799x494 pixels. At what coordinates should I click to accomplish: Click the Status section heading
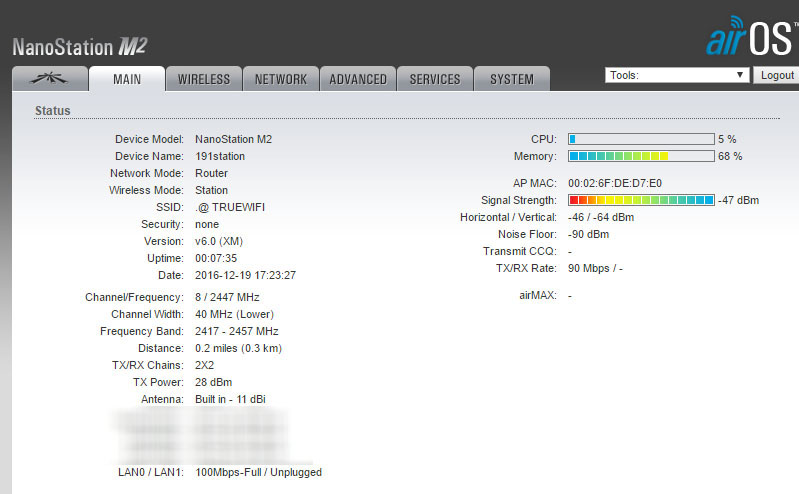coord(52,110)
